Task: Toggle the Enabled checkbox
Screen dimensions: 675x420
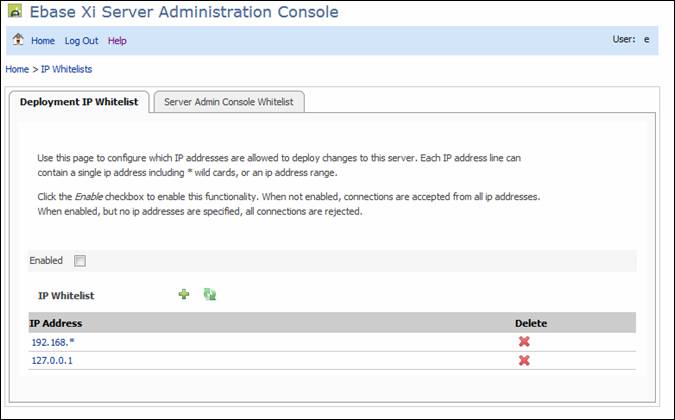Action: tap(80, 261)
